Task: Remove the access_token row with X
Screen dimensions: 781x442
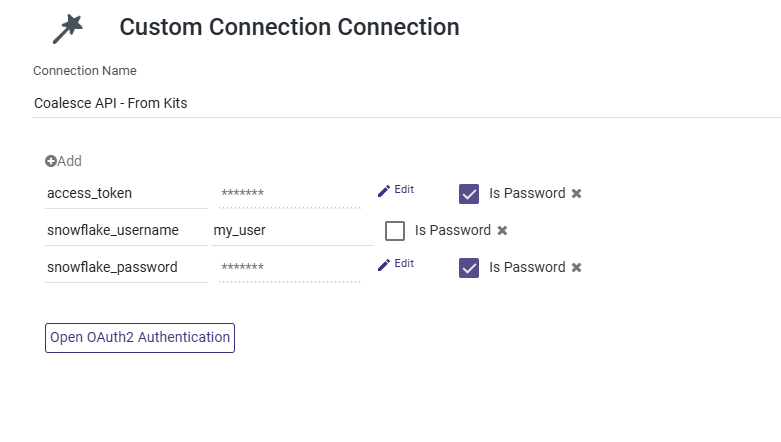Action: (x=576, y=194)
